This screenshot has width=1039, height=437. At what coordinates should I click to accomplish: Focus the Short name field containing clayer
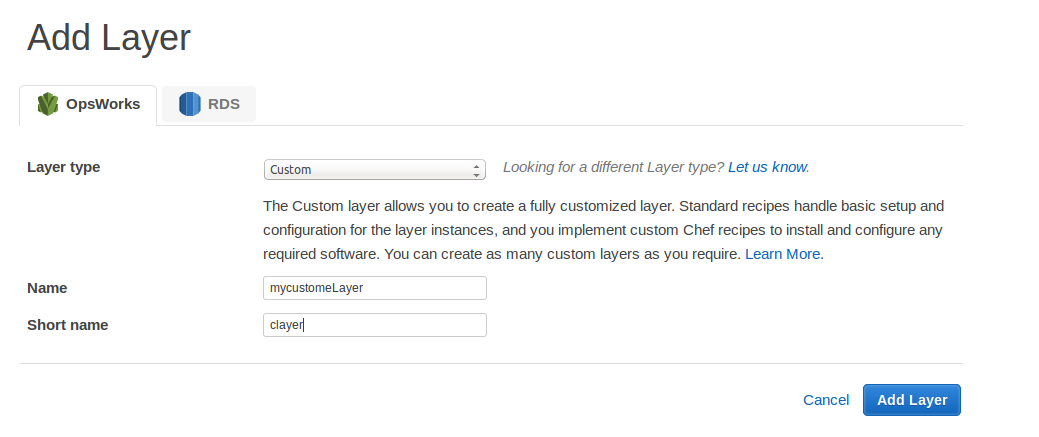[x=374, y=325]
